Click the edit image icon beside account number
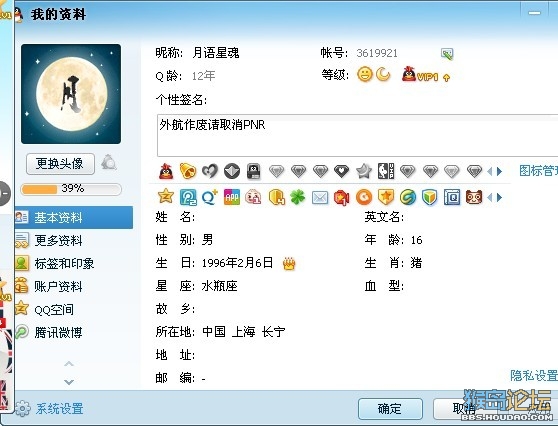Screen dimensions: 558x426 tap(447, 54)
